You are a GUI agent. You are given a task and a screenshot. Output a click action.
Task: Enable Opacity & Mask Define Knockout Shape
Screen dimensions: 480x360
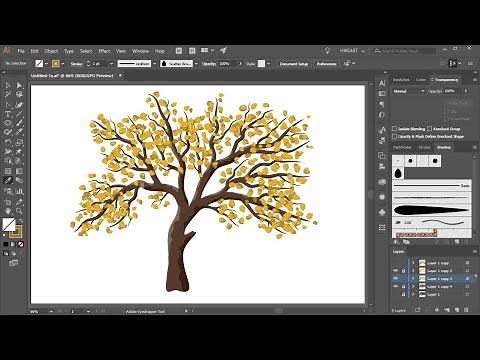394,137
